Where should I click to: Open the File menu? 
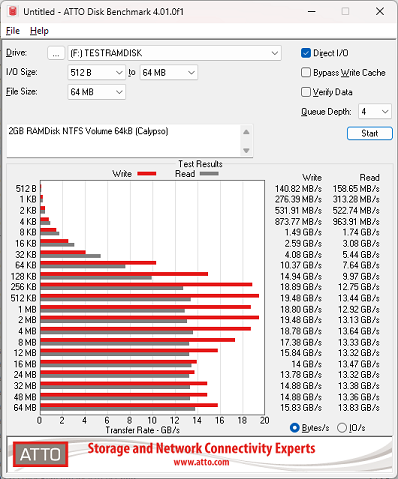[13, 31]
